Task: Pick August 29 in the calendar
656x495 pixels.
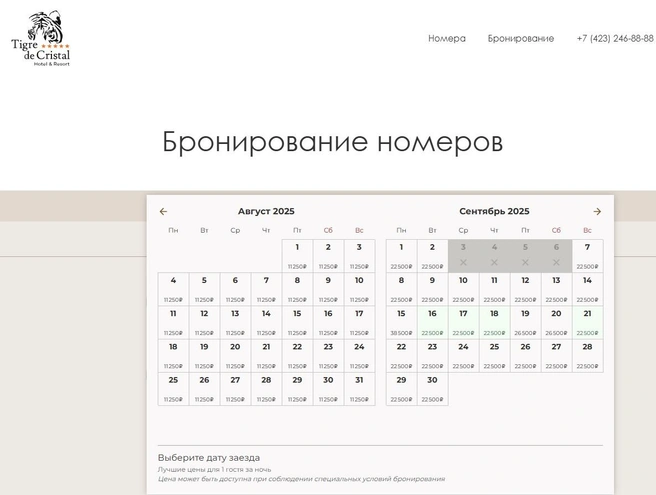Action: pos(297,389)
